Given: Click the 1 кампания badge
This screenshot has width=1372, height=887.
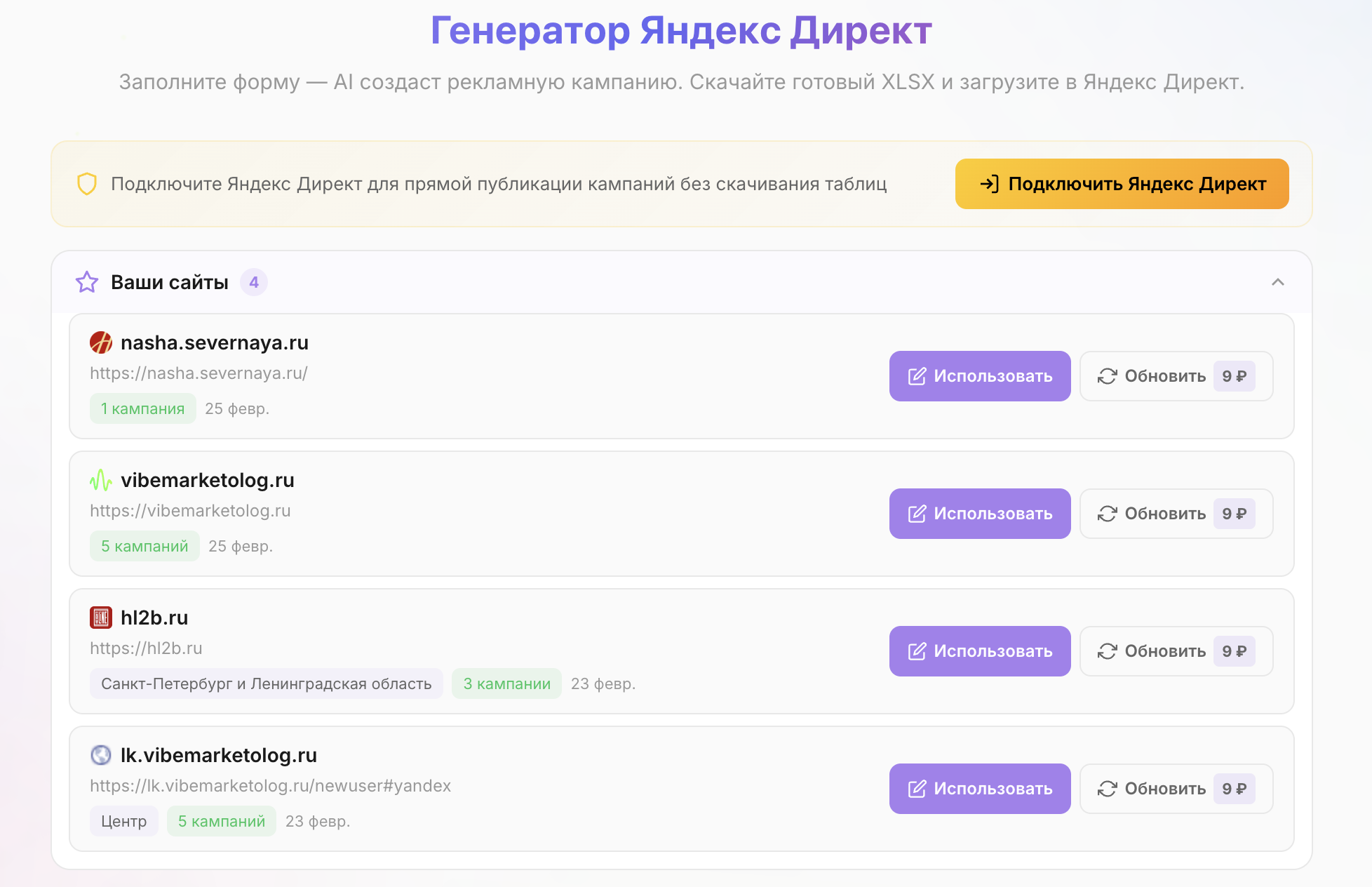Looking at the screenshot, I should point(143,408).
